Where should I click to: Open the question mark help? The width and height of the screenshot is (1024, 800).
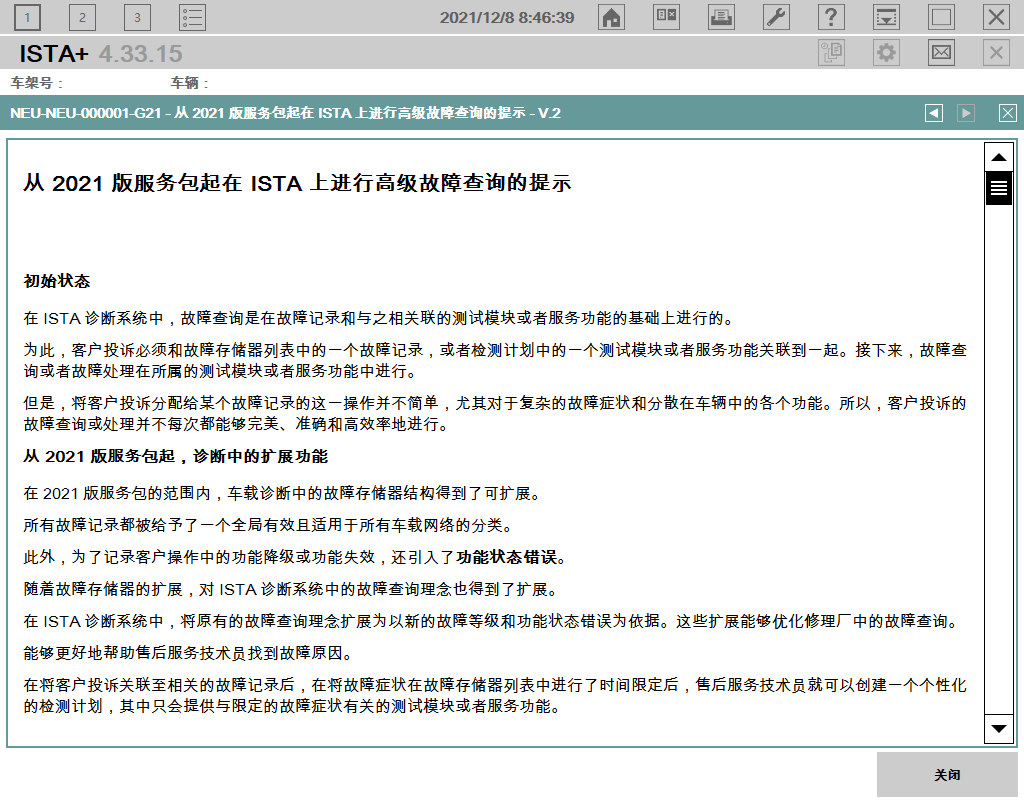pyautogui.click(x=831, y=18)
